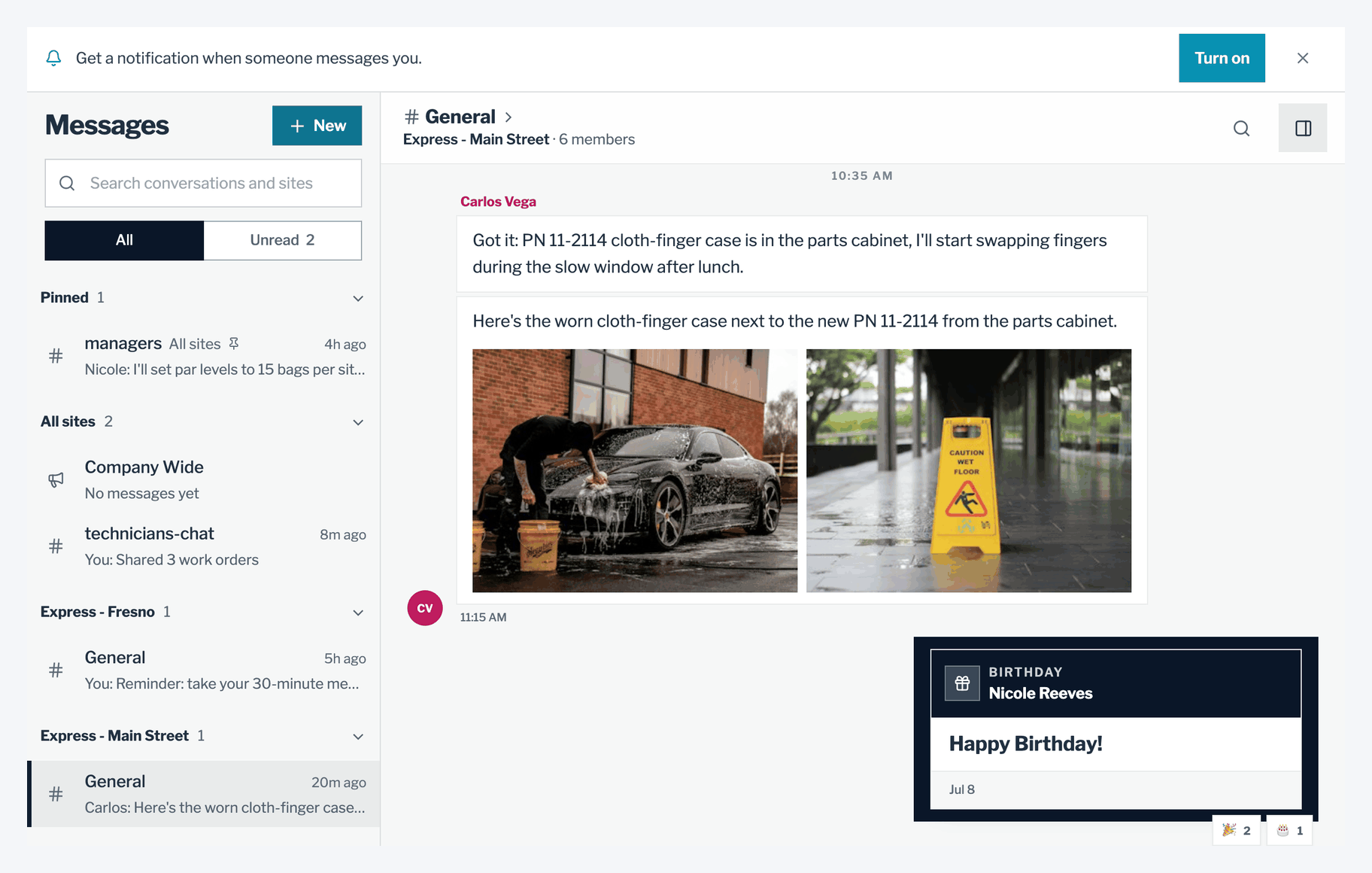The image size is (1372, 873).
Task: Open the managers channel hash icon
Action: [56, 356]
